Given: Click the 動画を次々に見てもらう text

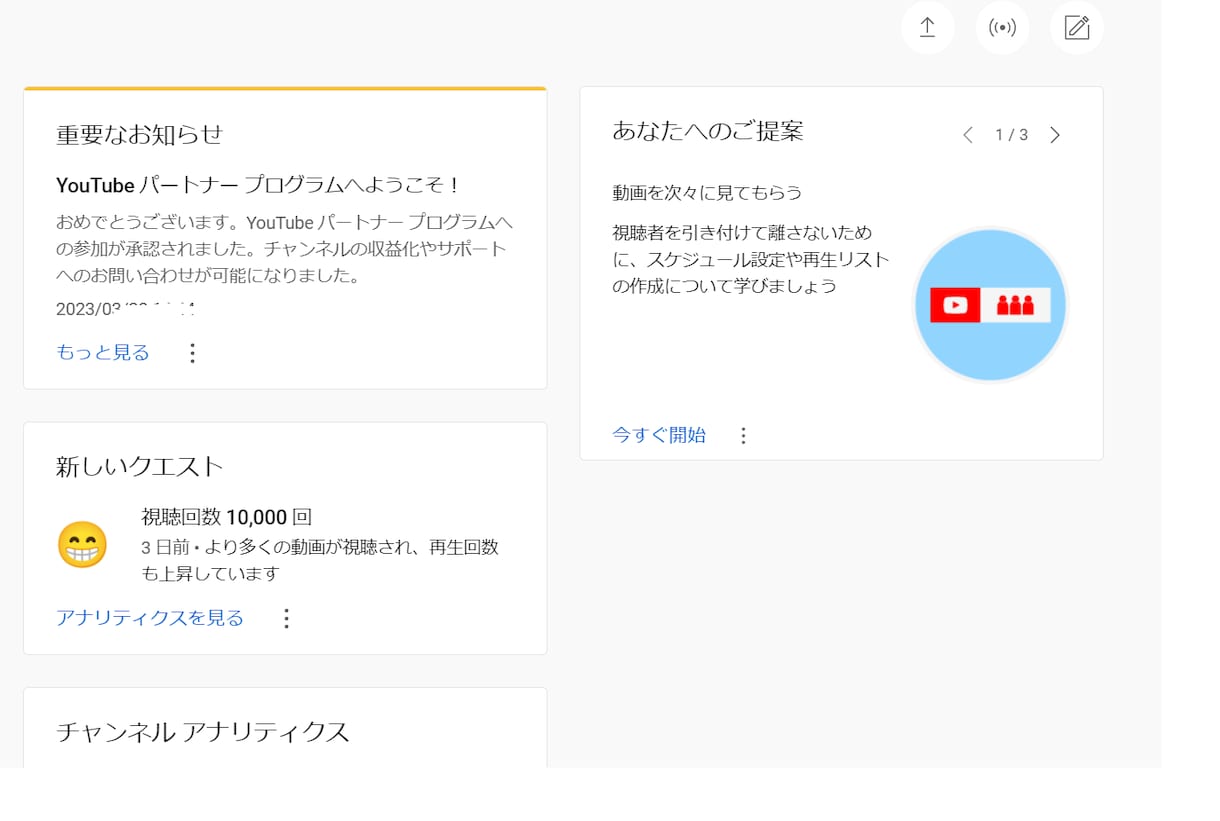Looking at the screenshot, I should tap(708, 192).
